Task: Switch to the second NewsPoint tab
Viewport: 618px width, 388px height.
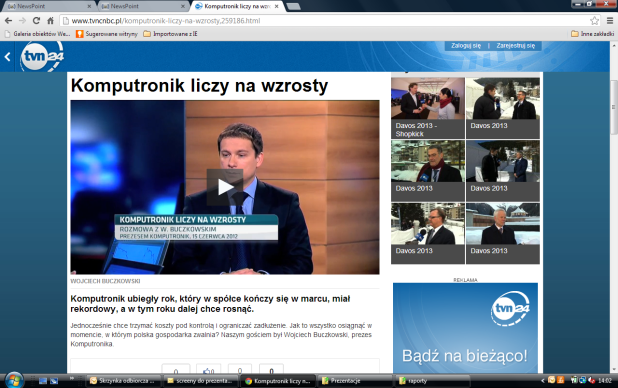Action: [x=142, y=6]
